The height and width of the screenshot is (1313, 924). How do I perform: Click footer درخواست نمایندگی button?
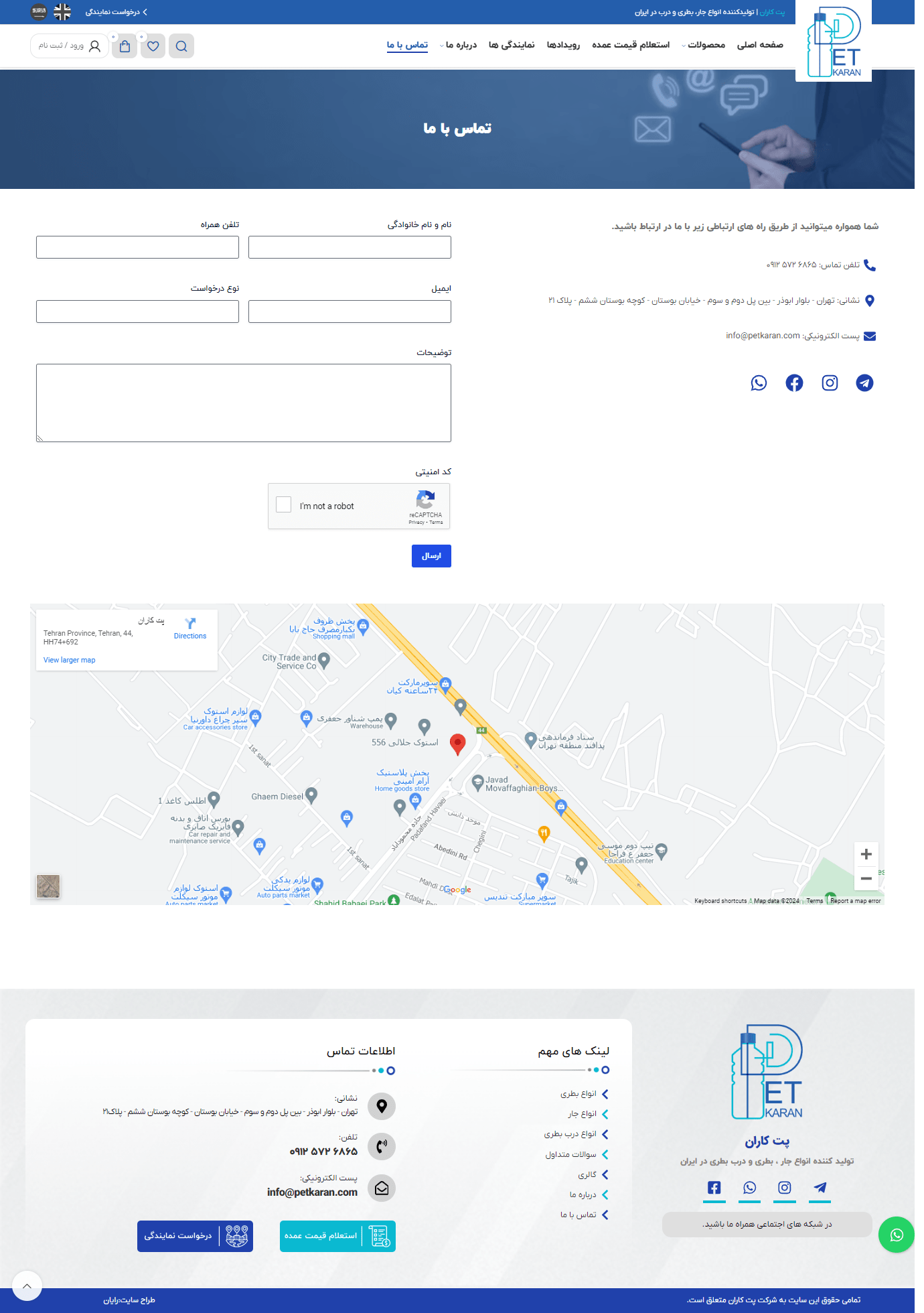[x=195, y=1236]
